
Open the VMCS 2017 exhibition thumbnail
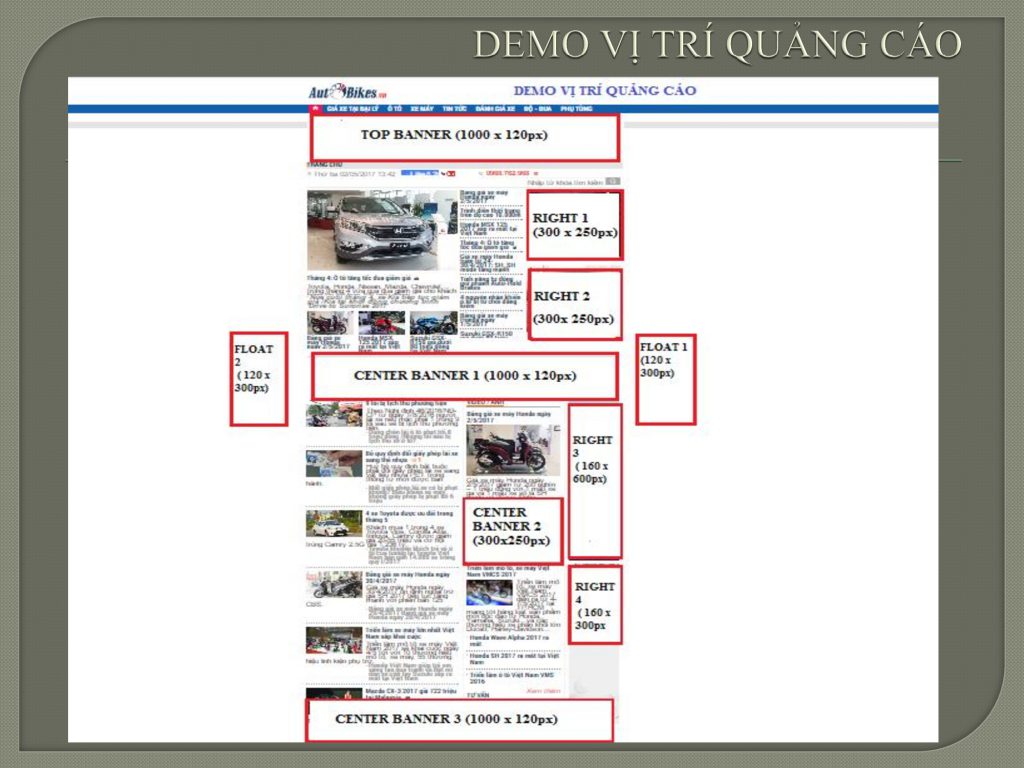489,593
